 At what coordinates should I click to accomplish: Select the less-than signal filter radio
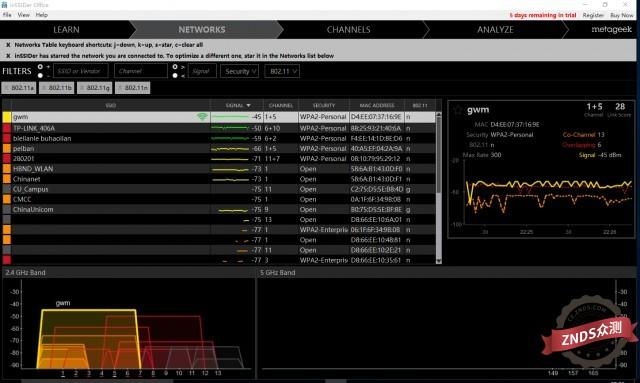coord(175,76)
